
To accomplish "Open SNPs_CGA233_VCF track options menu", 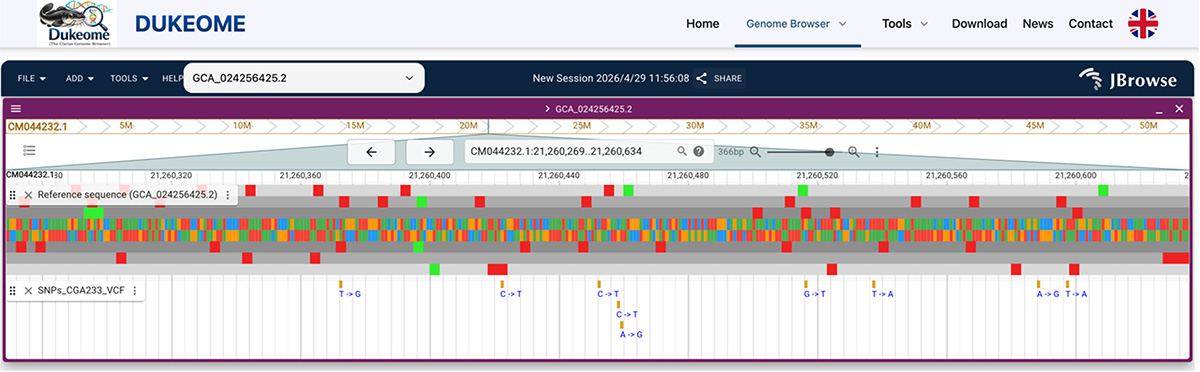I will [x=134, y=291].
